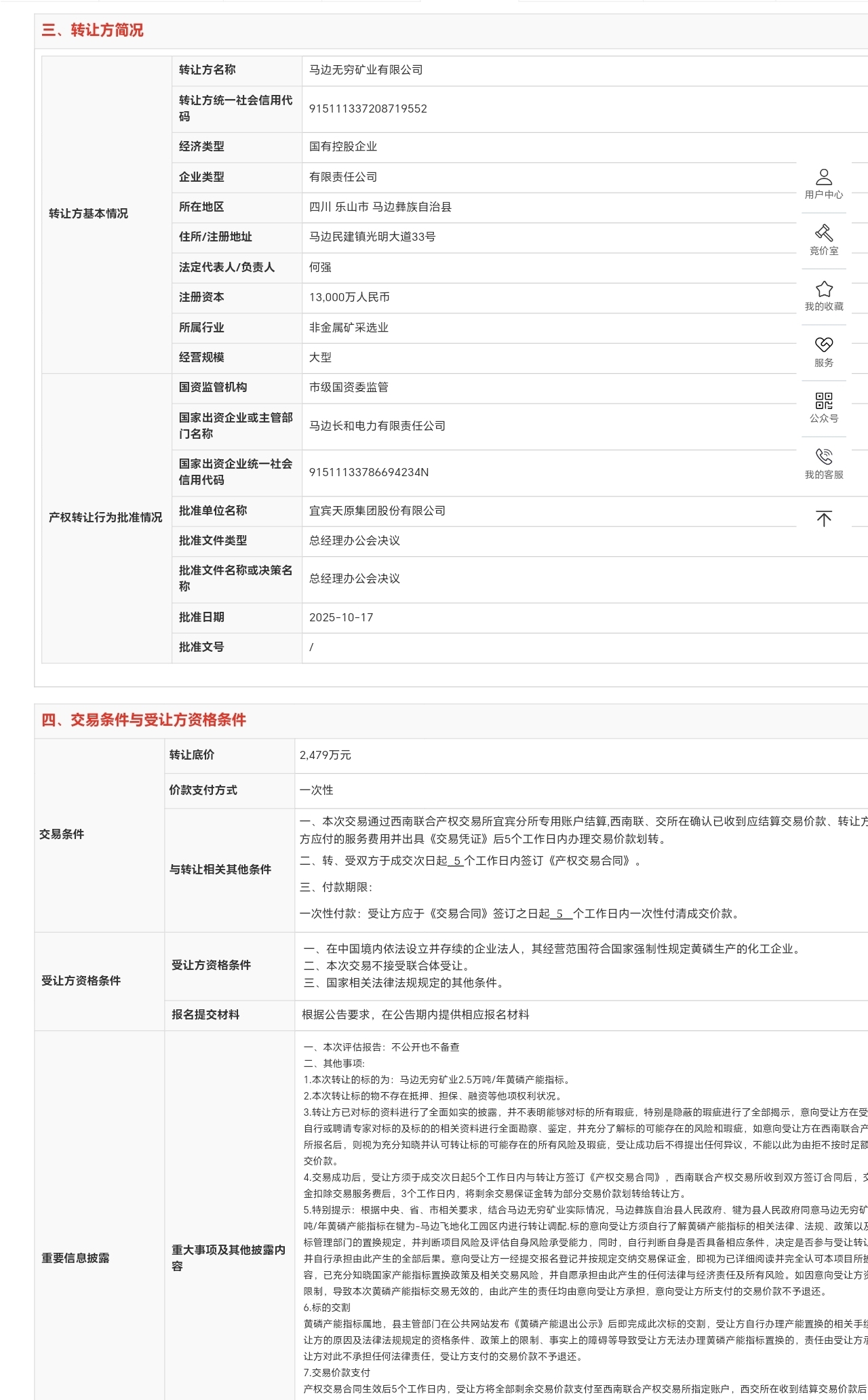Select industry 非金属矿采选业

pyautogui.click(x=349, y=328)
